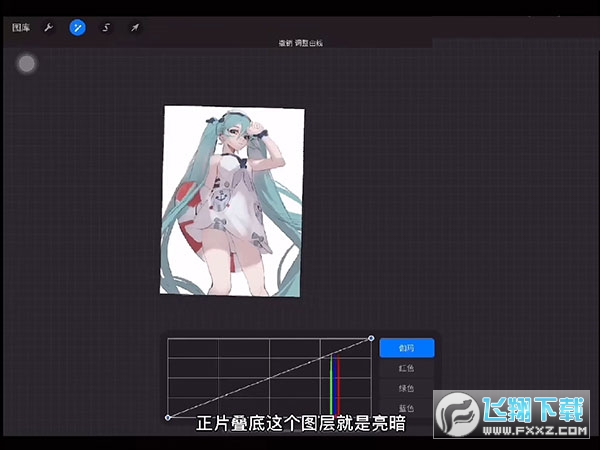The width and height of the screenshot is (600, 450).
Task: Tap the 撤销 调整曲线 notification text
Action: click(x=300, y=43)
